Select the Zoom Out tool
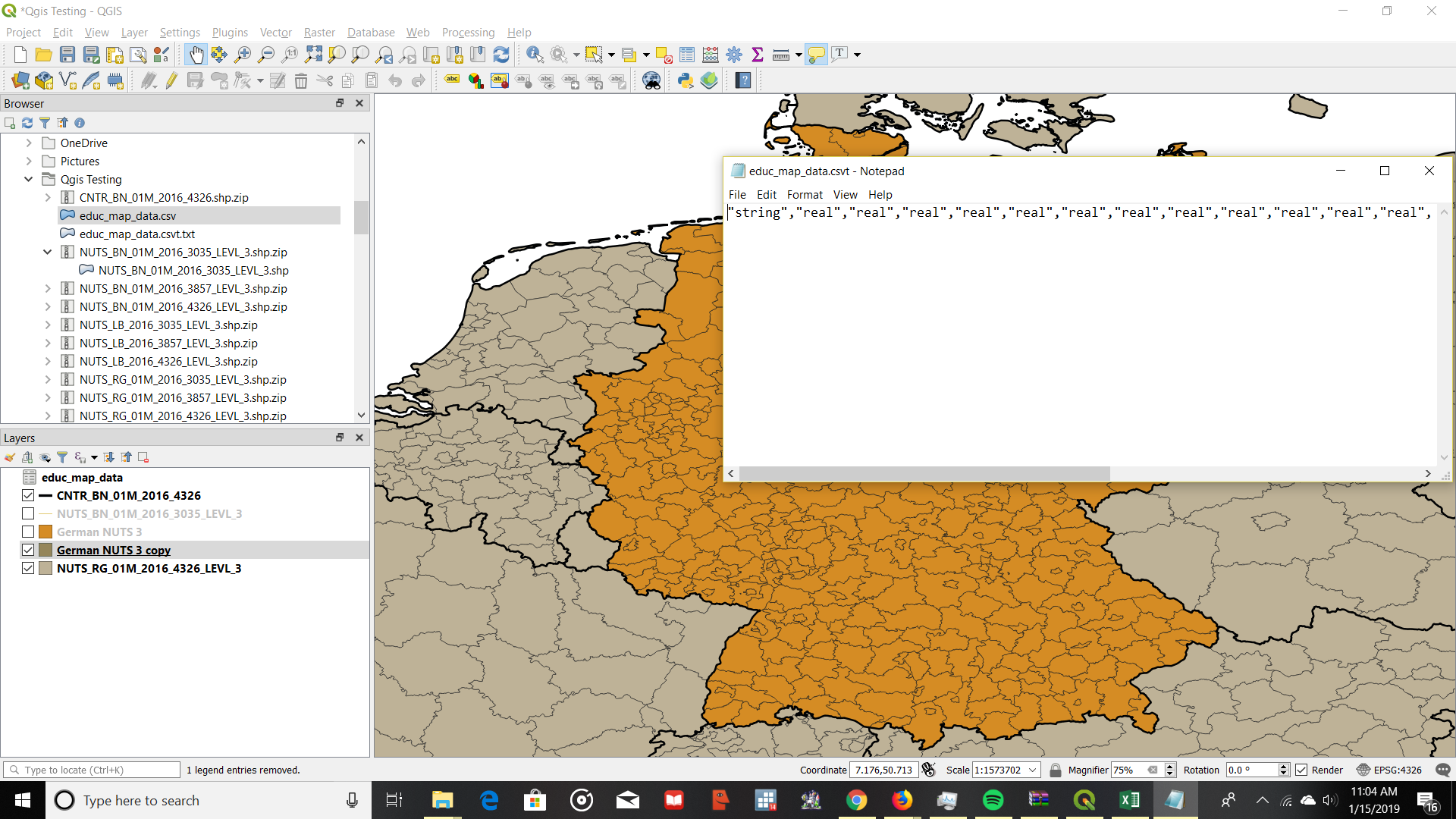The image size is (1456, 819). [266, 55]
